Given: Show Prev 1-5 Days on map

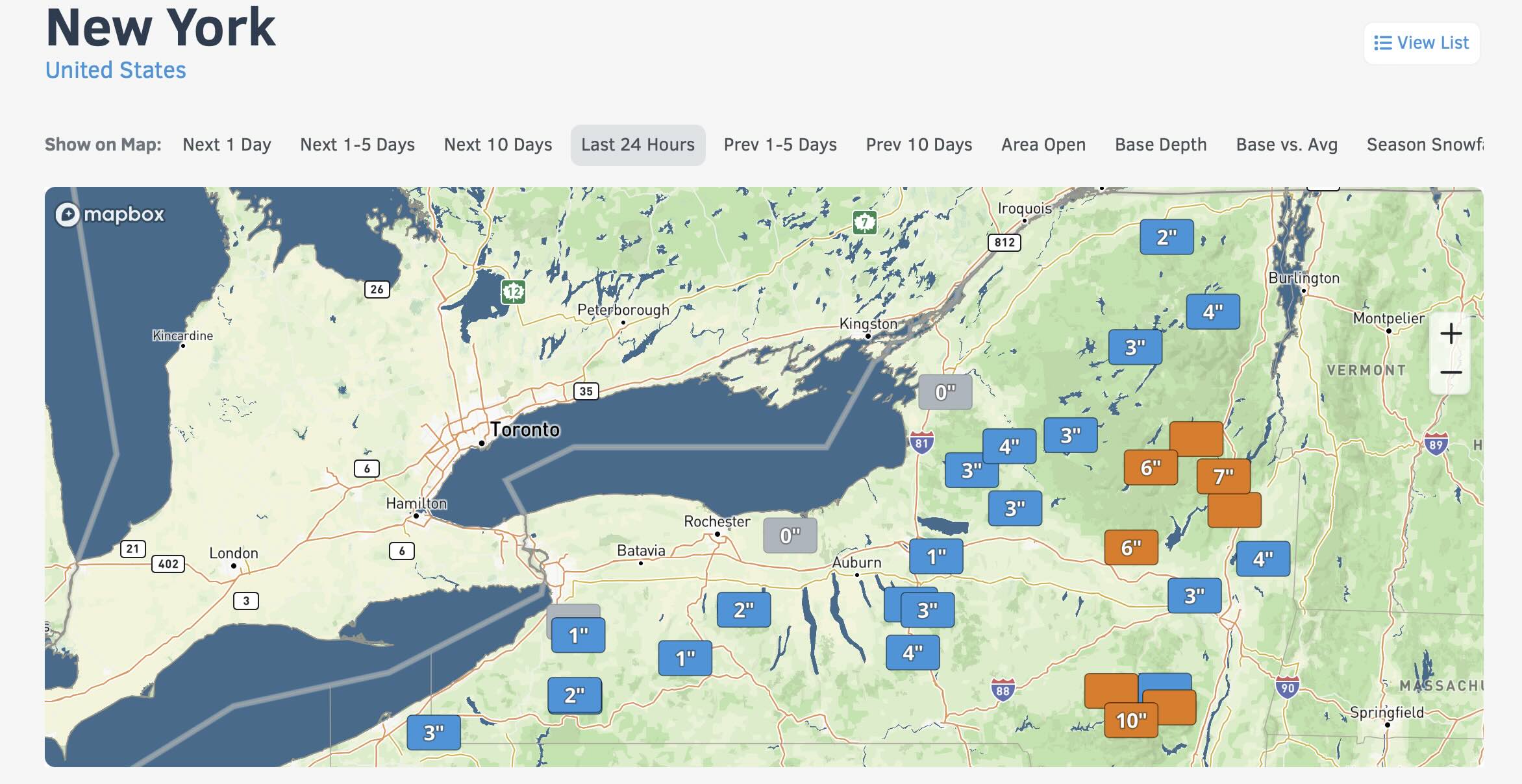Looking at the screenshot, I should [x=780, y=145].
